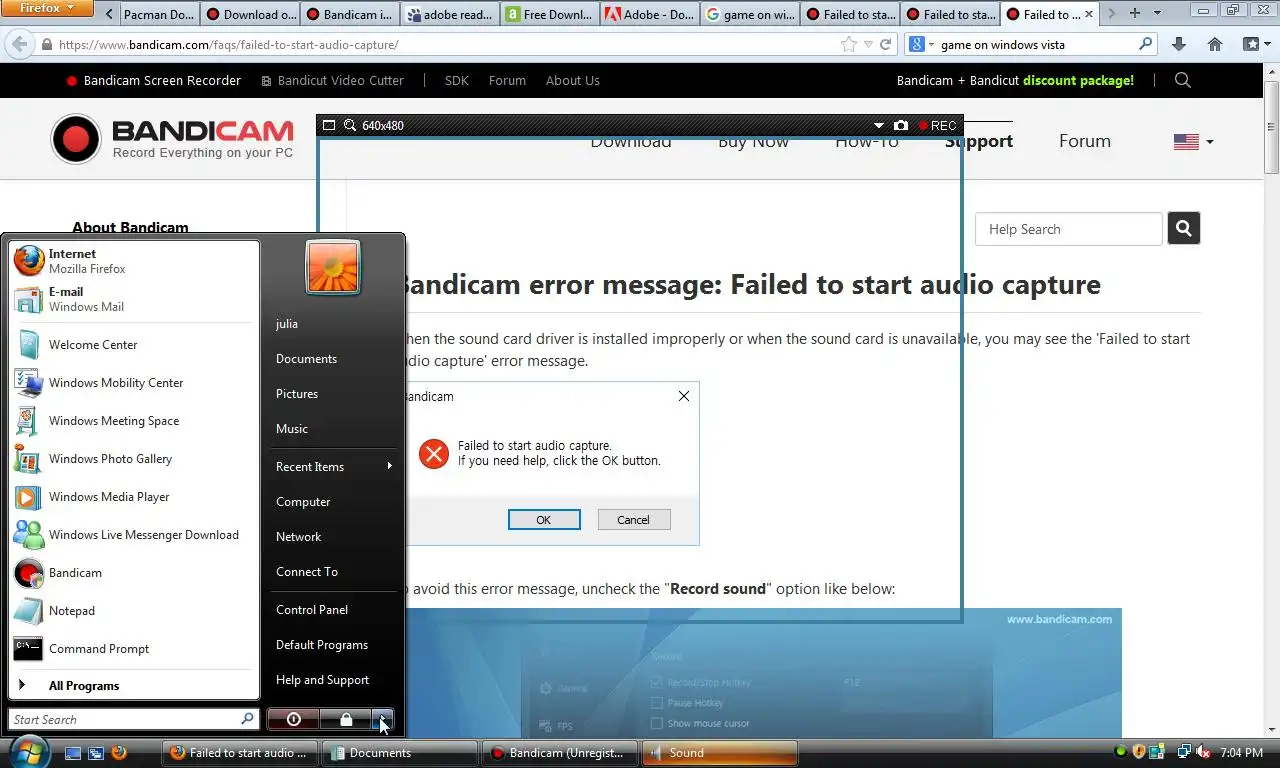Click the Start menu power button
1280x768 pixels.
[293, 719]
